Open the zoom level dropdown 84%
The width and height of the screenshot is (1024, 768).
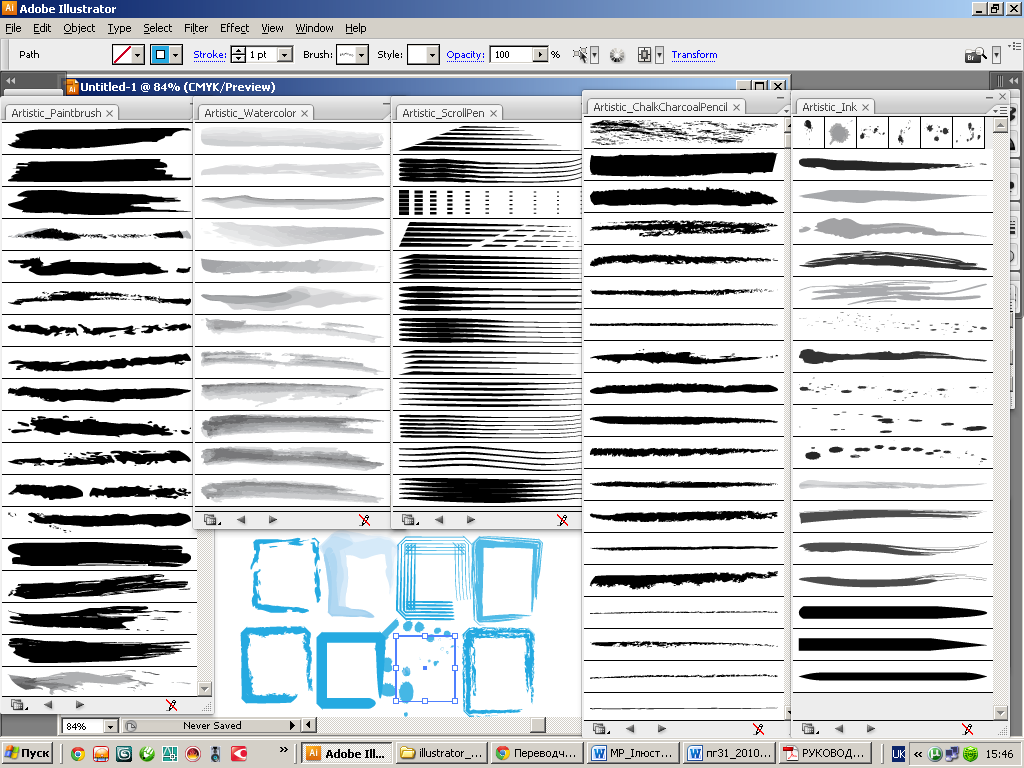point(110,726)
